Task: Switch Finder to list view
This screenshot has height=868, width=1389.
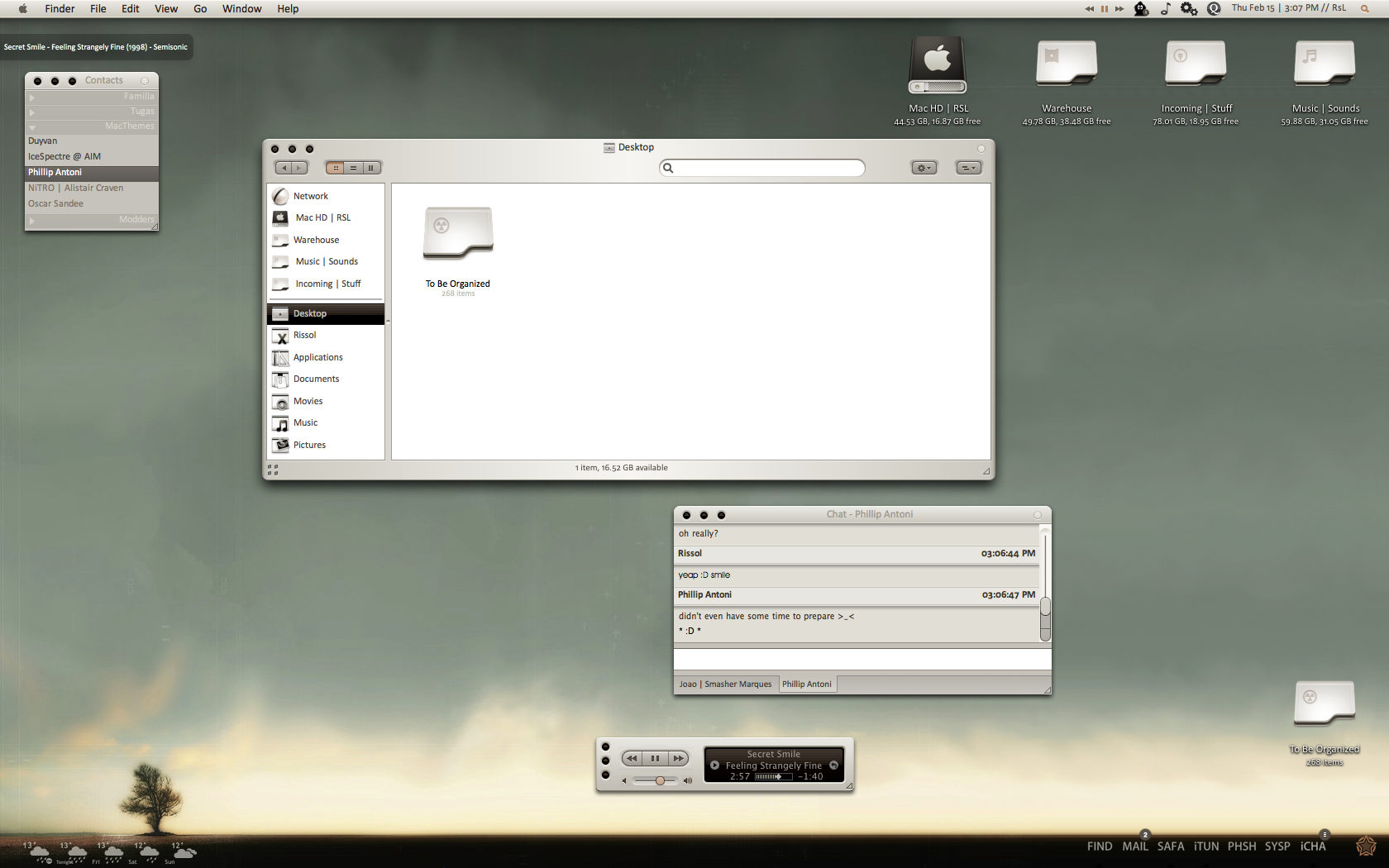Action: [353, 168]
